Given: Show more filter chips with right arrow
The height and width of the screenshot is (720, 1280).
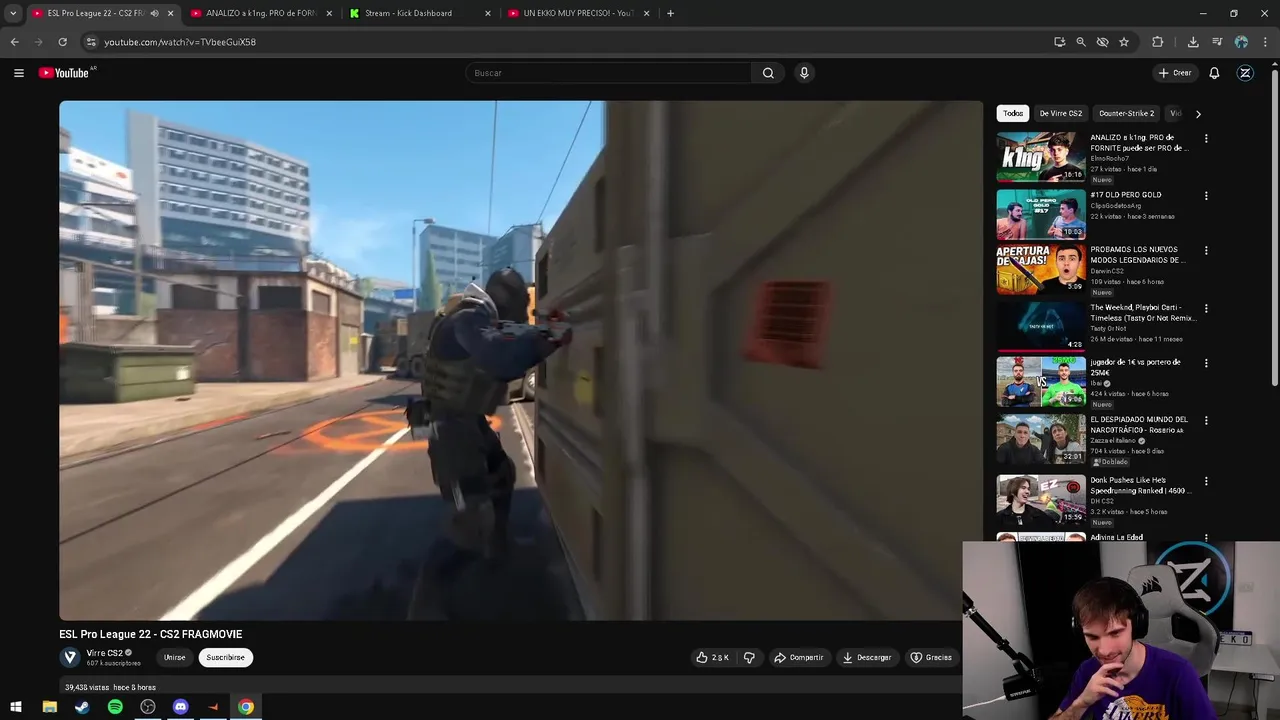Looking at the screenshot, I should [1198, 114].
